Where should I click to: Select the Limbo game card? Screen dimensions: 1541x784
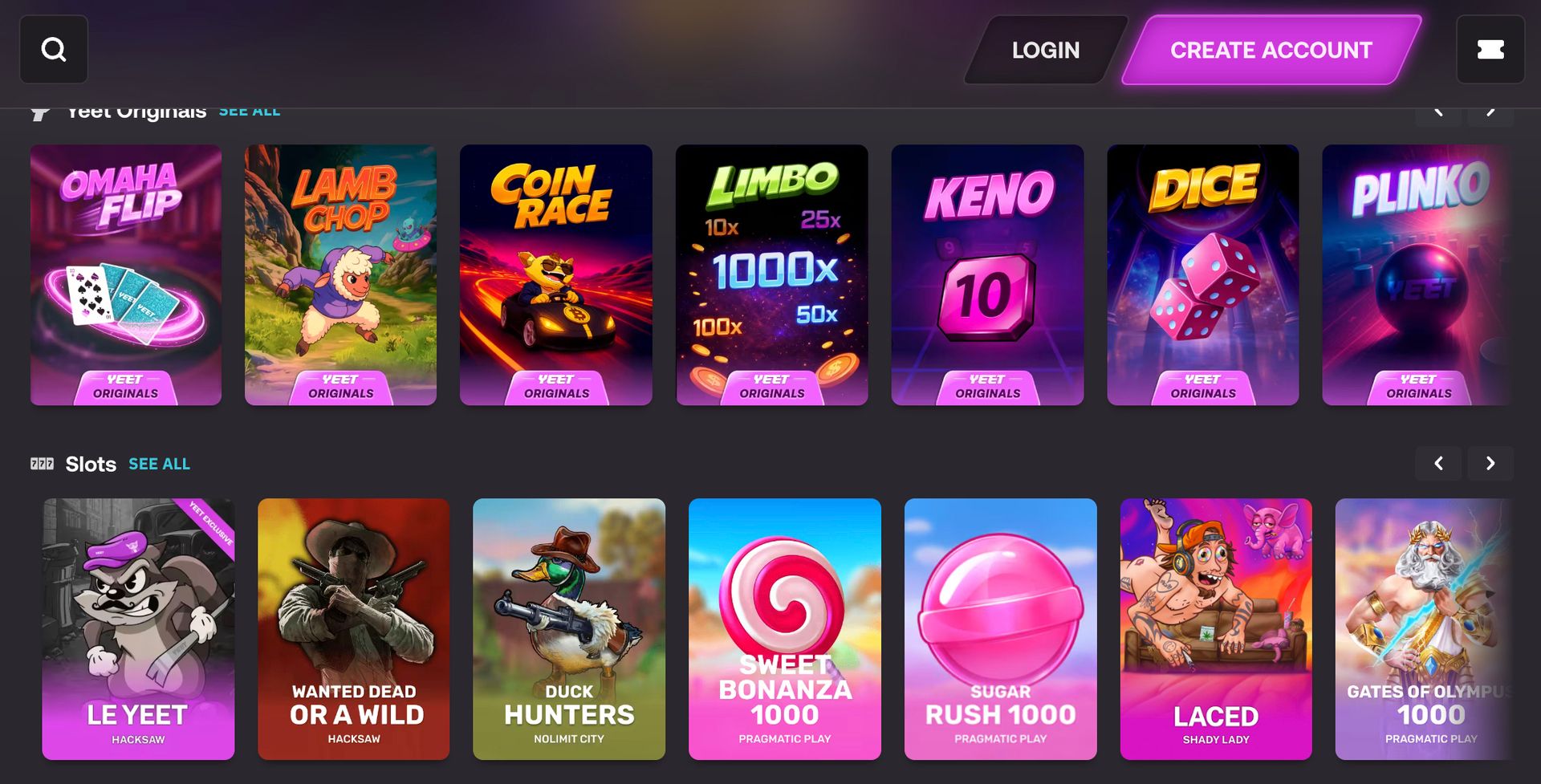click(772, 275)
